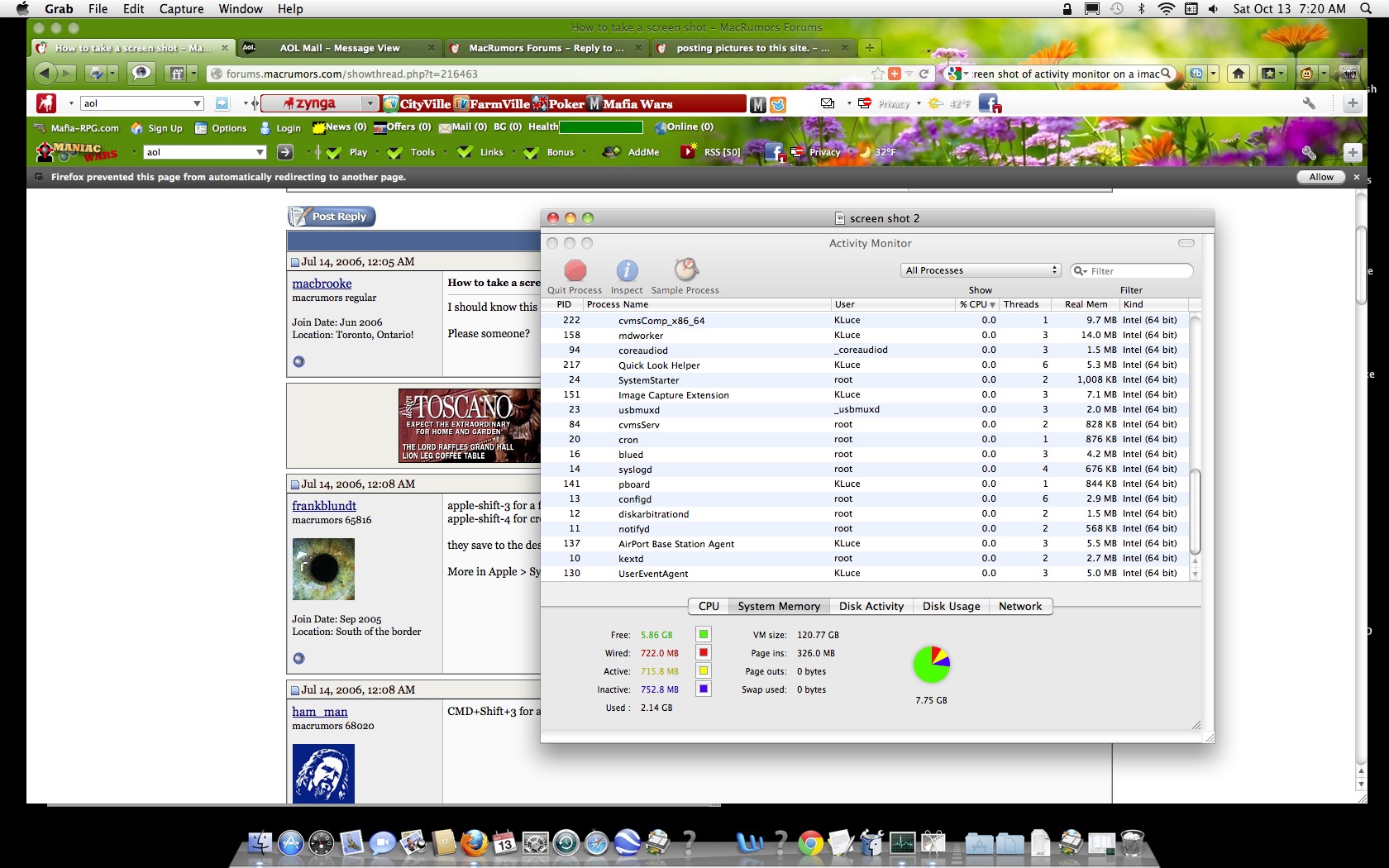1389x868 pixels.
Task: Open a new Firefox tab with the plus button
Action: click(869, 48)
